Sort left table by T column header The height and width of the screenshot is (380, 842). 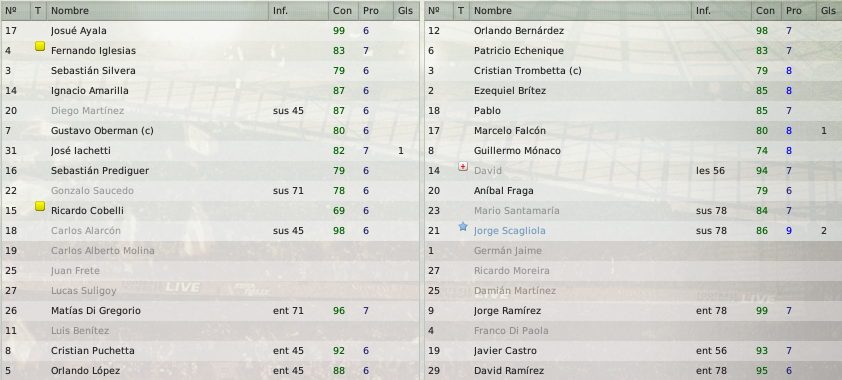coord(38,10)
